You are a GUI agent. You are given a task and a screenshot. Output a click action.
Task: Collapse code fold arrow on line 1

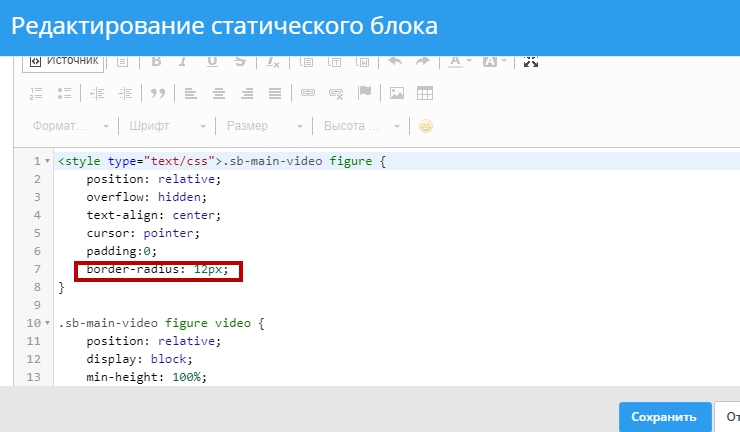click(47, 161)
